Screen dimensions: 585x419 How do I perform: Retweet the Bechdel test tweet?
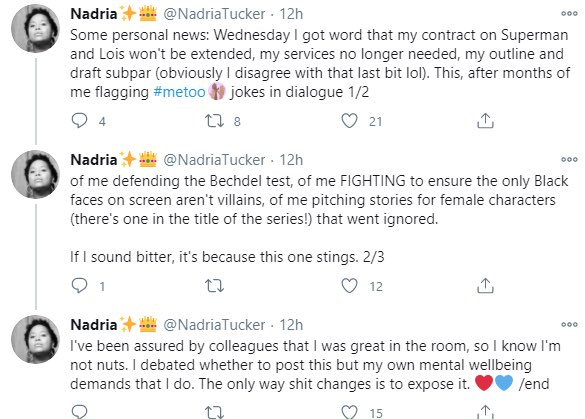click(x=215, y=286)
